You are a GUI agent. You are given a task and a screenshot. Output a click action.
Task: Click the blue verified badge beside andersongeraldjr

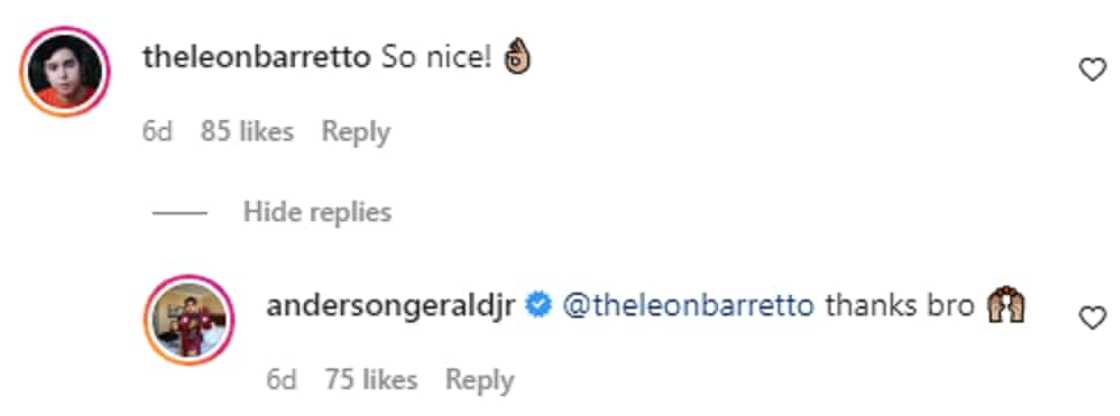pos(537,307)
